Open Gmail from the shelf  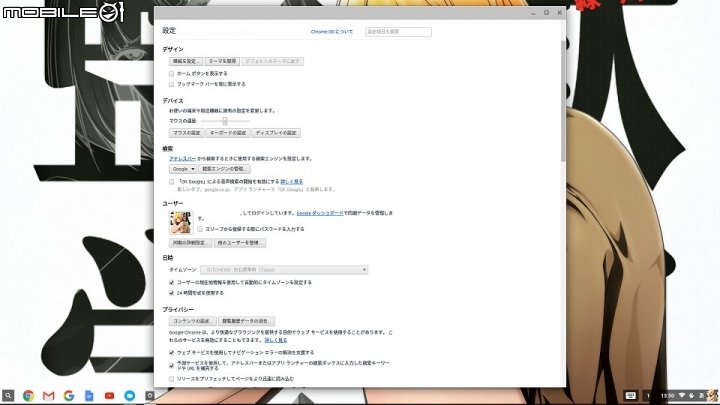tap(49, 395)
